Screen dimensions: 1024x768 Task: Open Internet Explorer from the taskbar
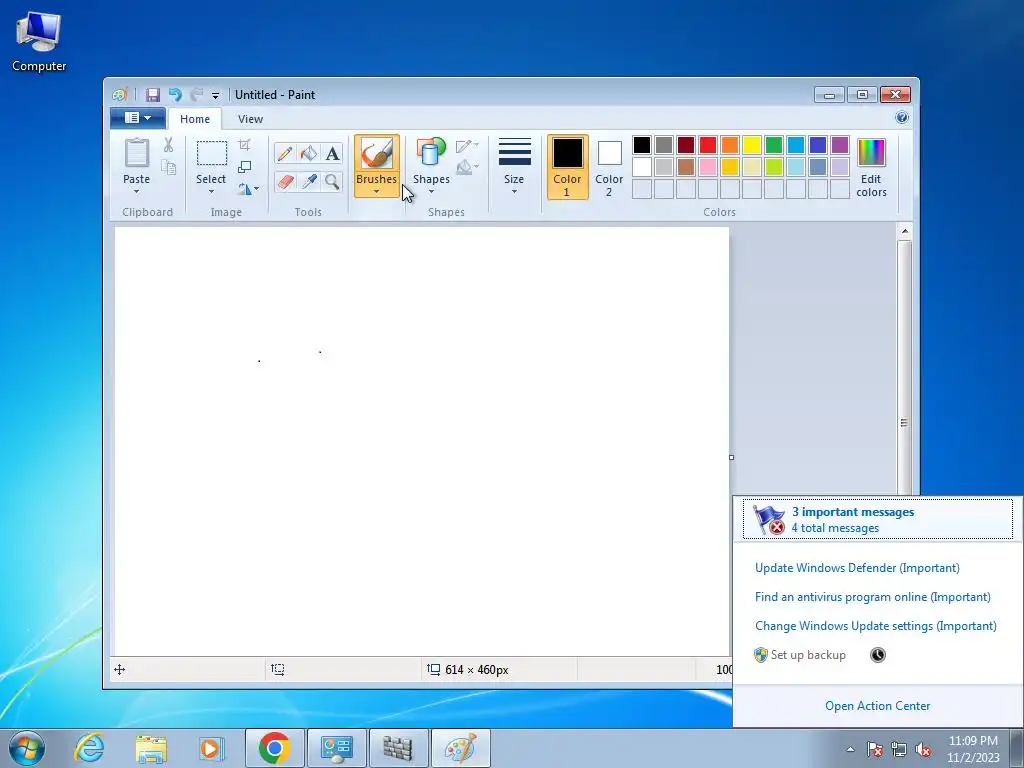coord(89,748)
